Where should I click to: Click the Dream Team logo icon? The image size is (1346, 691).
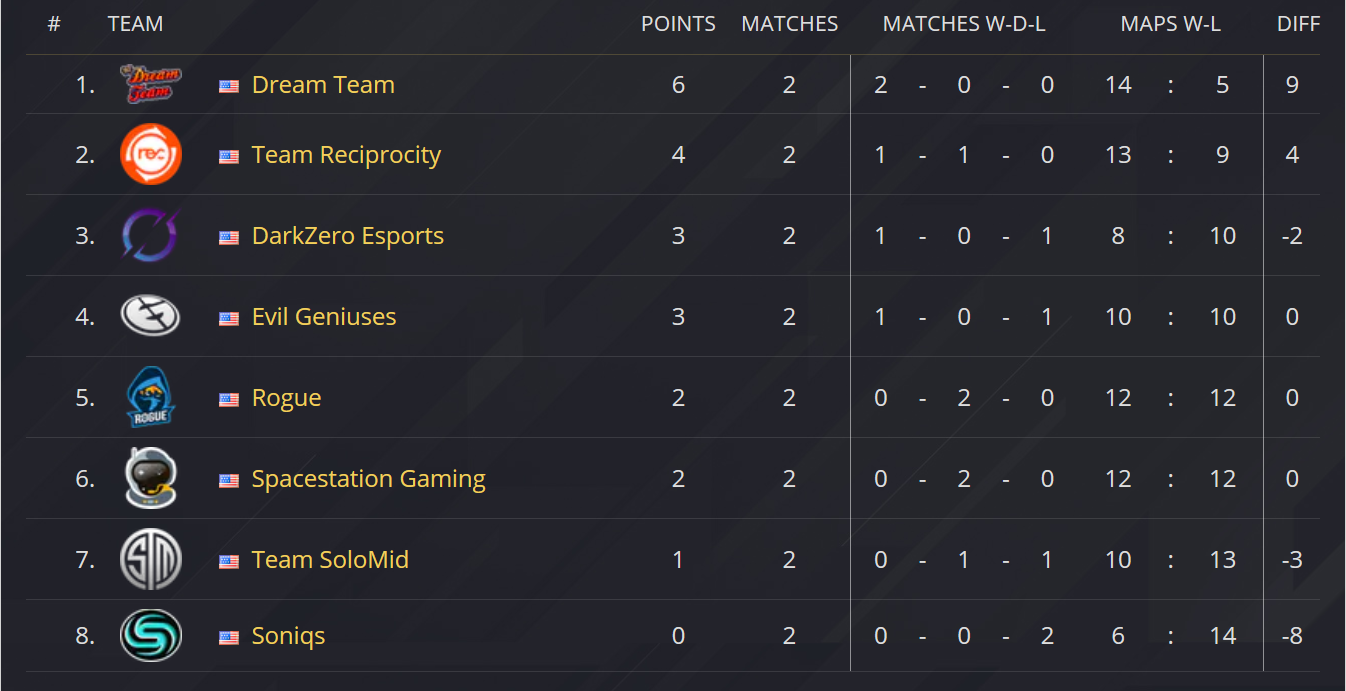point(150,85)
